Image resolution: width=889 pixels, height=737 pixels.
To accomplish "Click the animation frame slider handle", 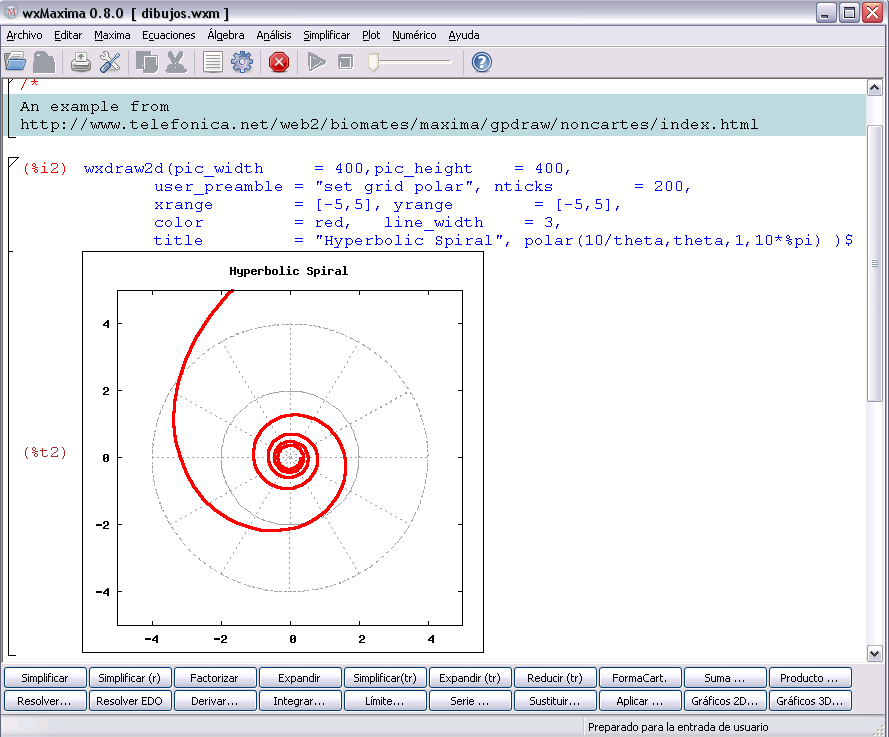I will click(x=373, y=62).
